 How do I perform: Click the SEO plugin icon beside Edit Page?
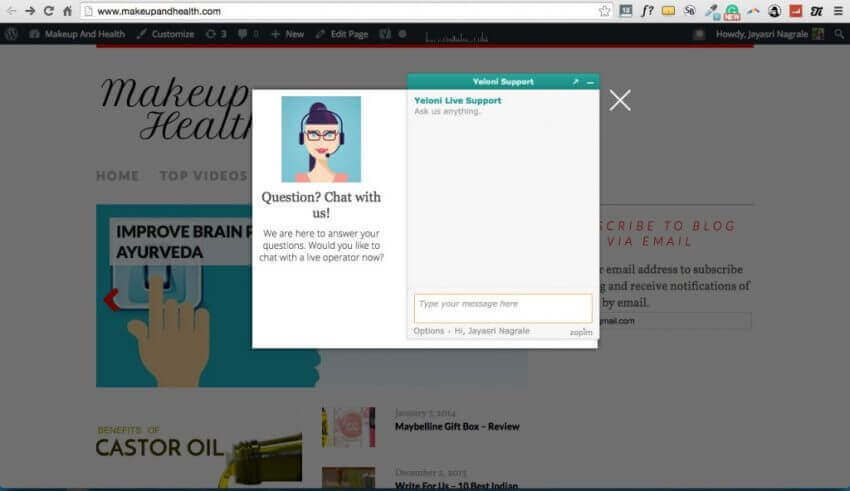click(x=385, y=34)
